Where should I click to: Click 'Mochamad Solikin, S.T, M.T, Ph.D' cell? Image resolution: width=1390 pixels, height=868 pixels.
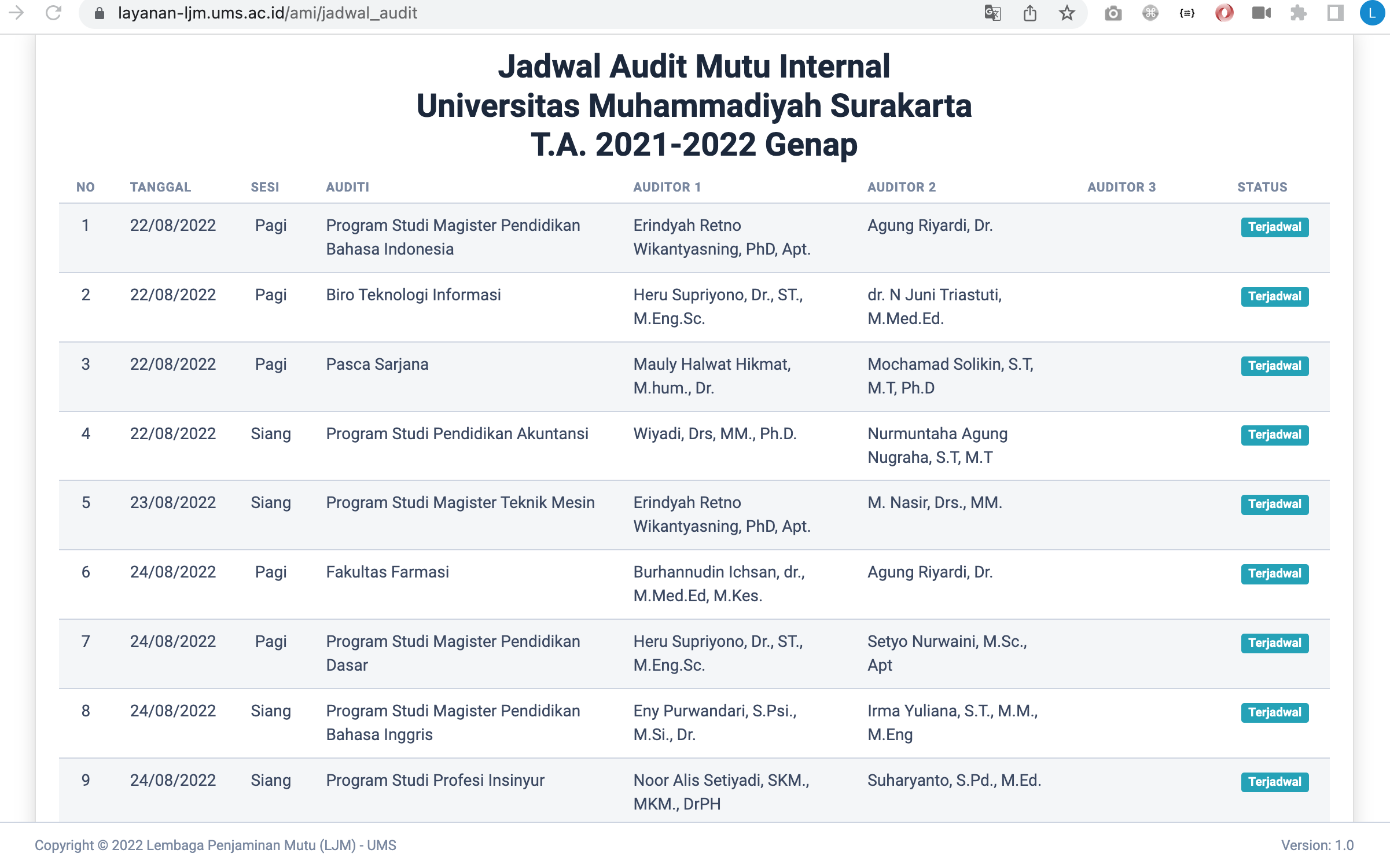pos(950,376)
